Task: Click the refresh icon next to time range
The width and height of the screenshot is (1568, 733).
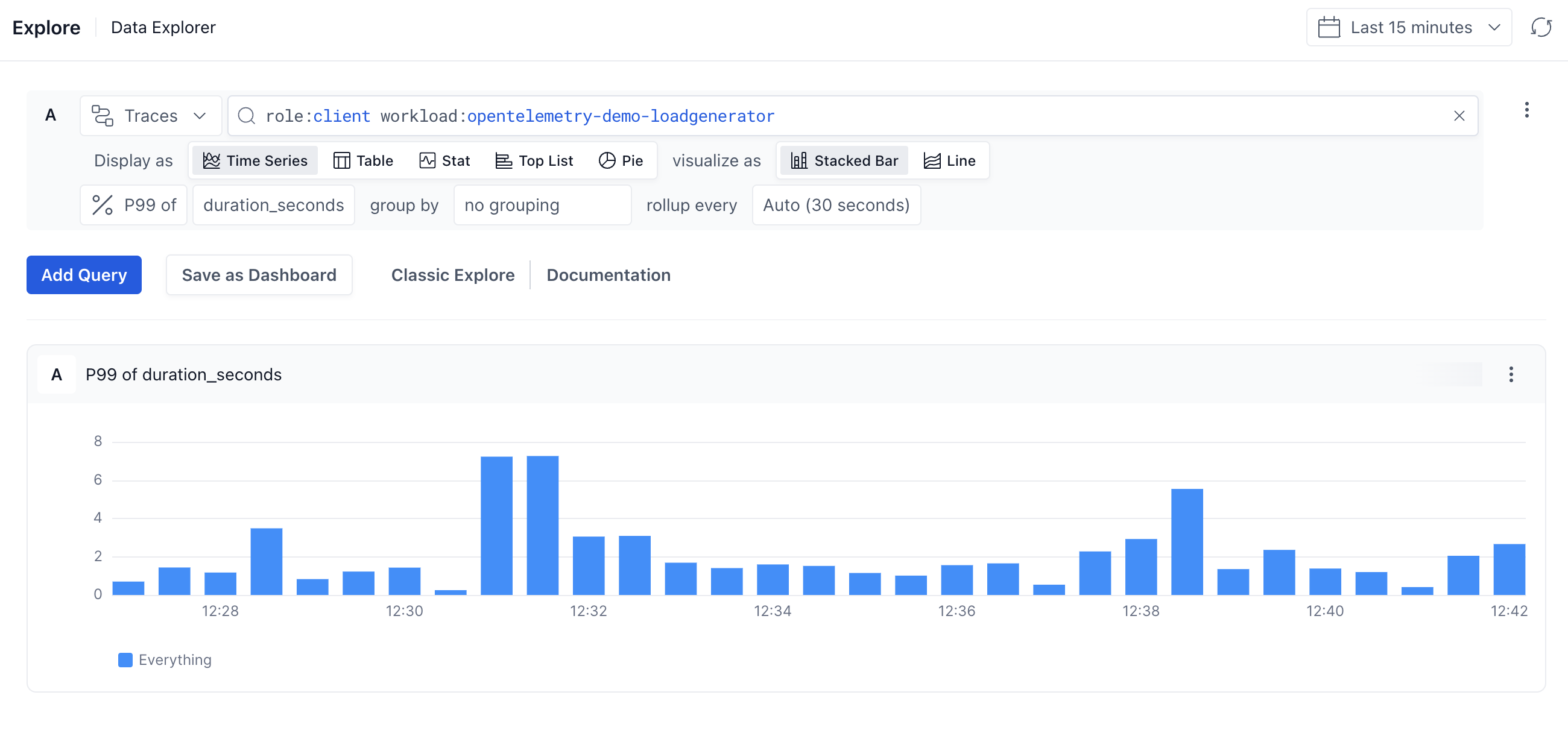Action: click(x=1541, y=27)
